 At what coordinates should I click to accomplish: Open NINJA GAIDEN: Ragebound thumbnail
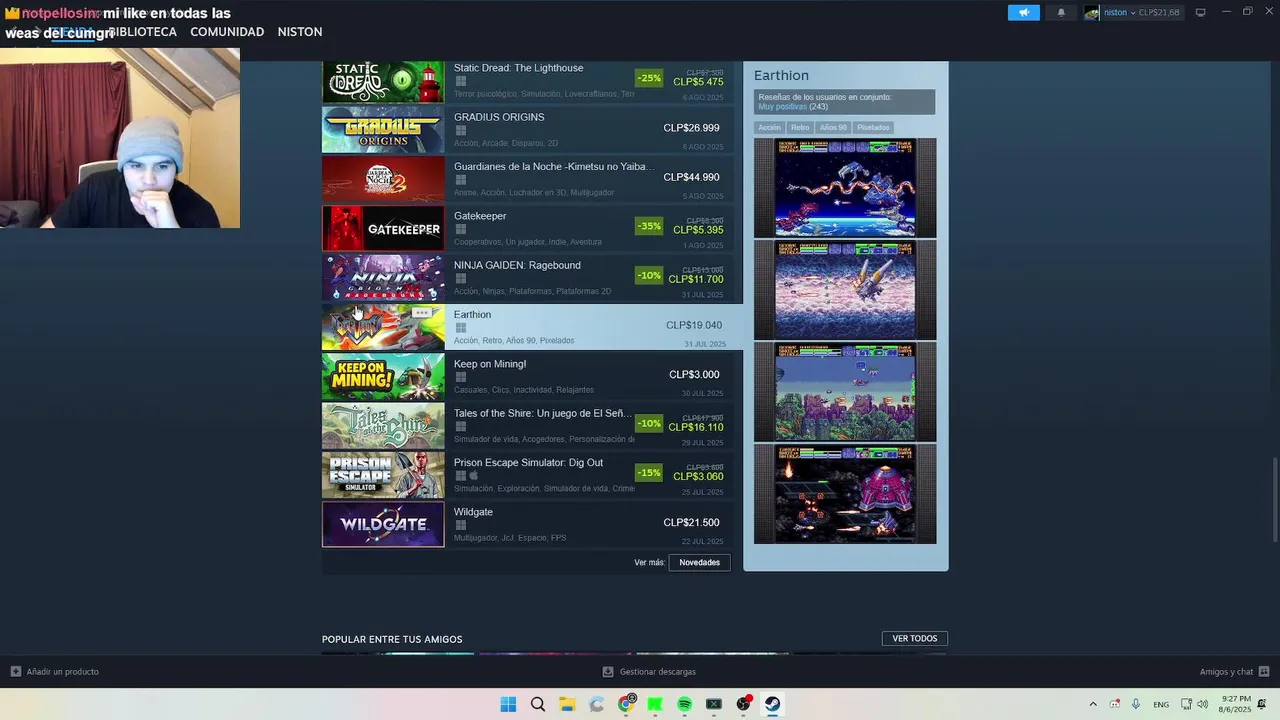383,277
